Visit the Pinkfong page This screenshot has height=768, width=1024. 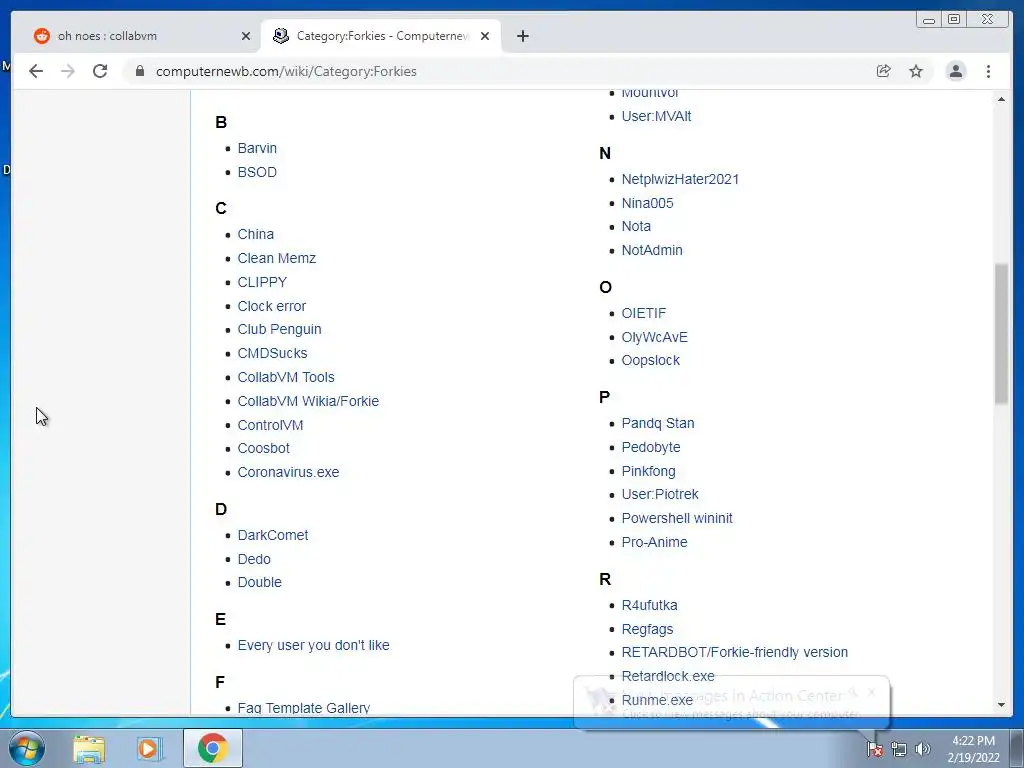point(648,472)
